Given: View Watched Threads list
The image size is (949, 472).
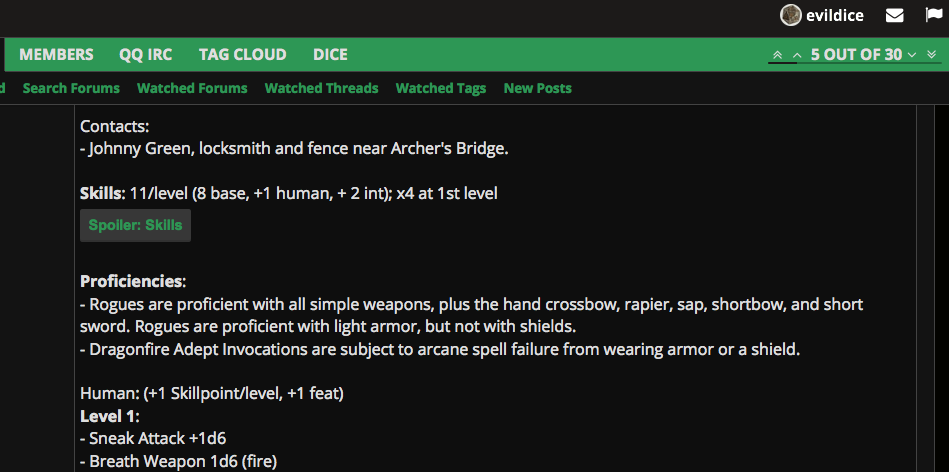Looking at the screenshot, I should tap(321, 88).
